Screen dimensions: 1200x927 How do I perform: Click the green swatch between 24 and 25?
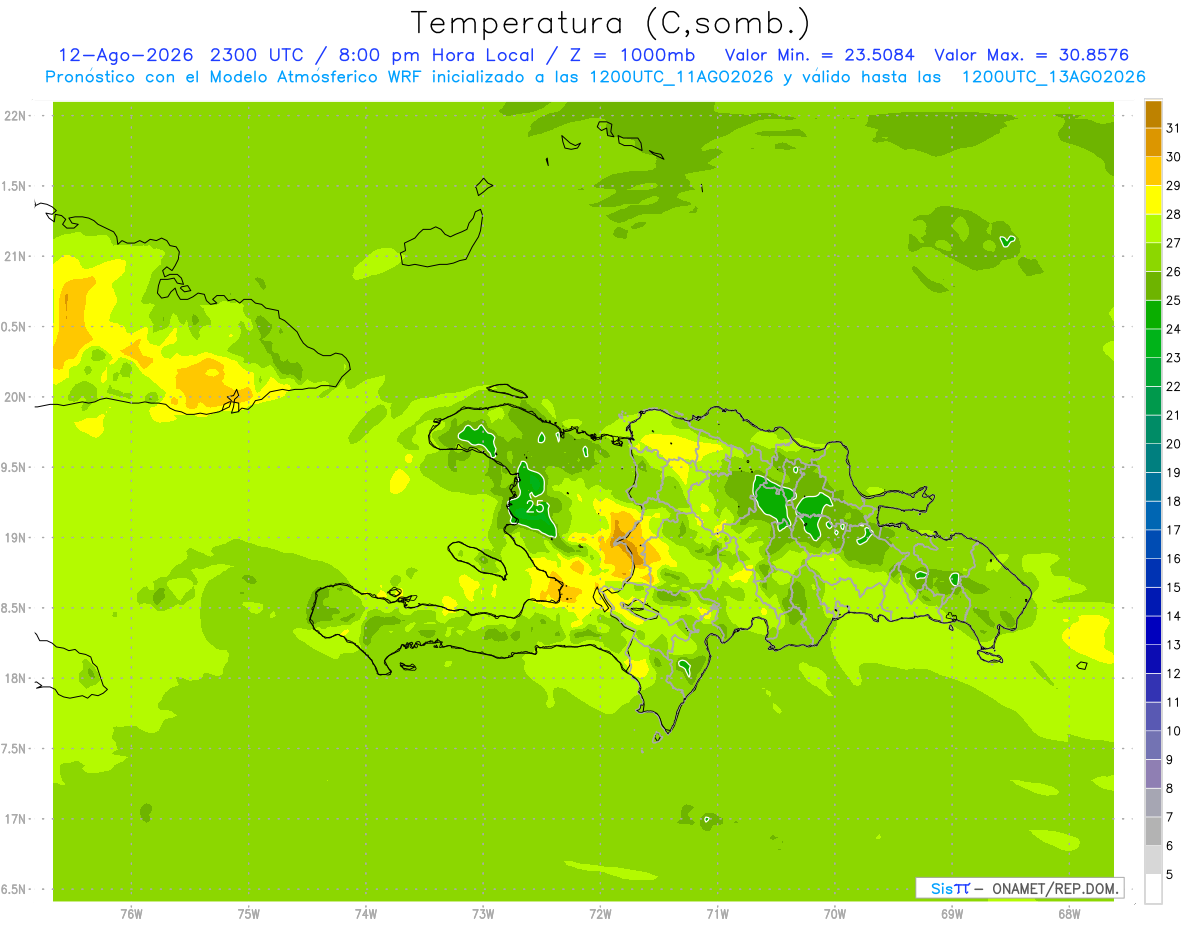1153,314
